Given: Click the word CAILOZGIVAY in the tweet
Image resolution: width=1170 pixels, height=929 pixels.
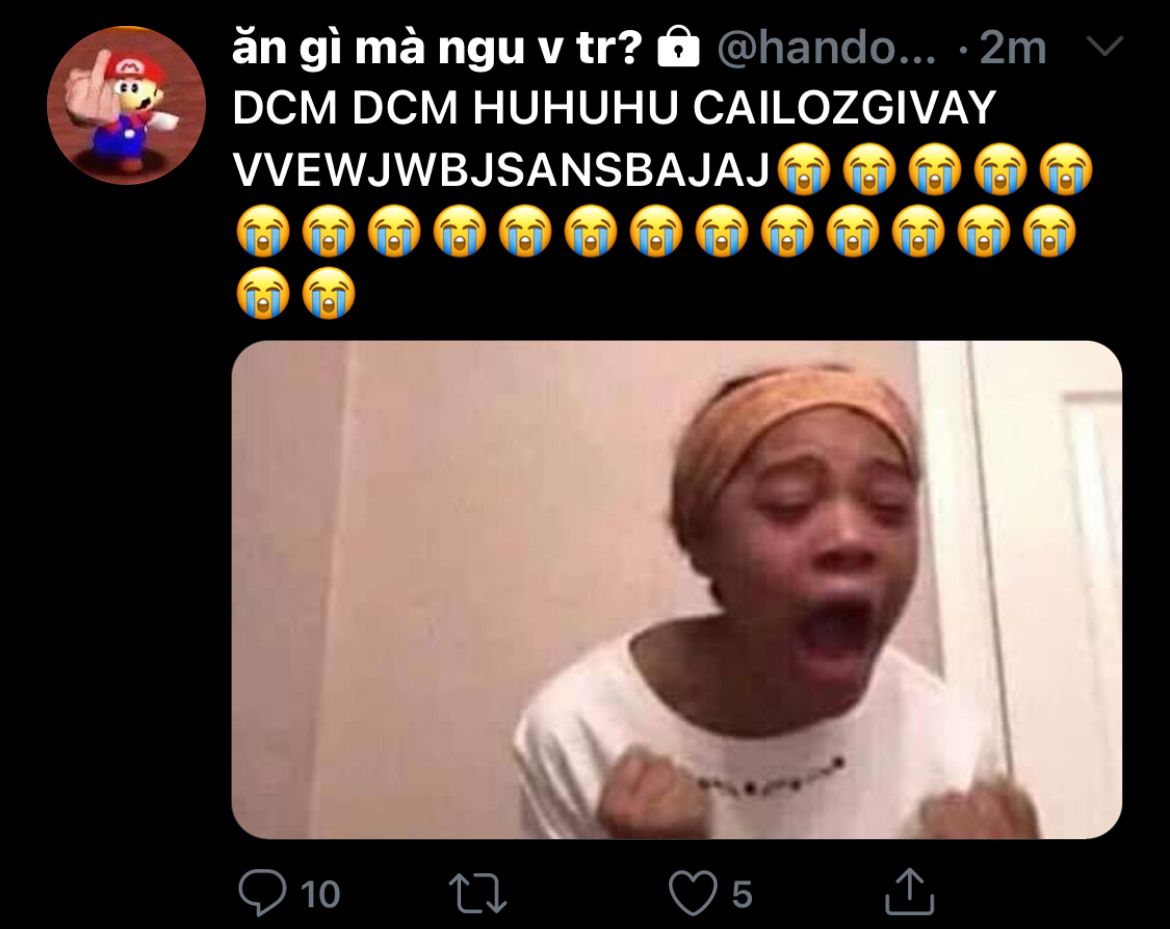Looking at the screenshot, I should (x=844, y=107).
